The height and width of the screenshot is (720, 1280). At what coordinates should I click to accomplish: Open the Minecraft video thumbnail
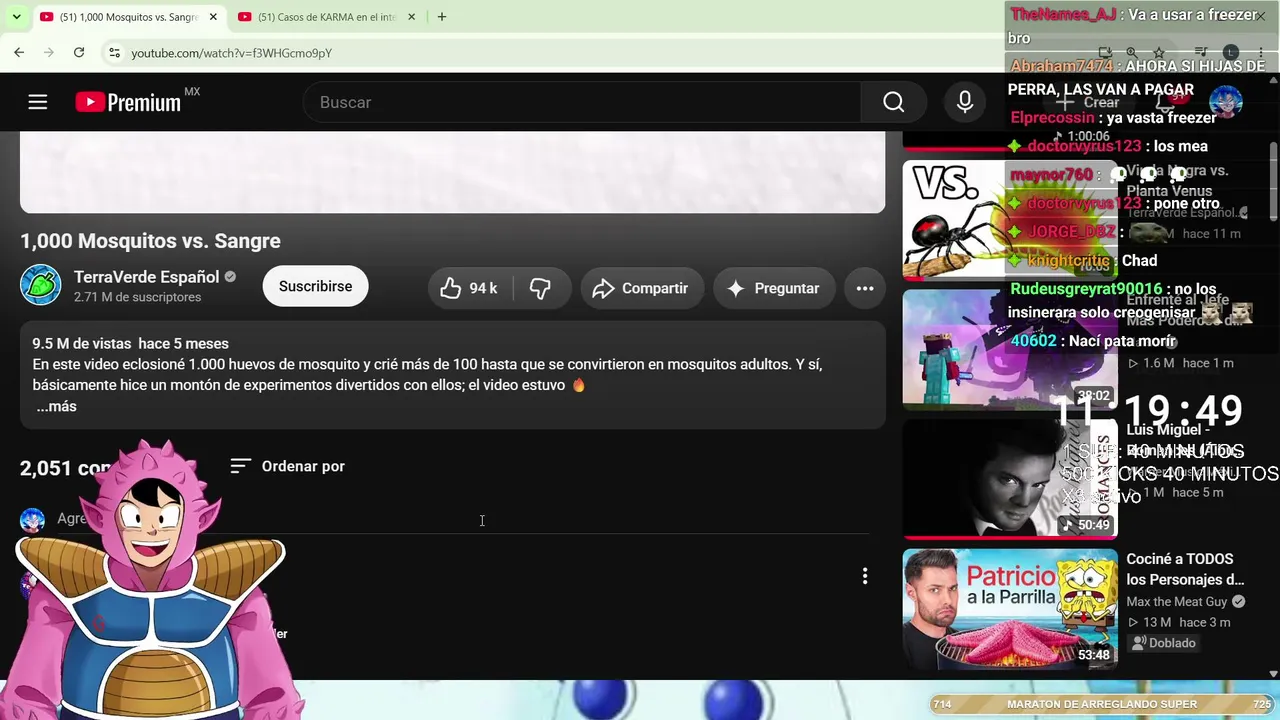(x=1010, y=349)
